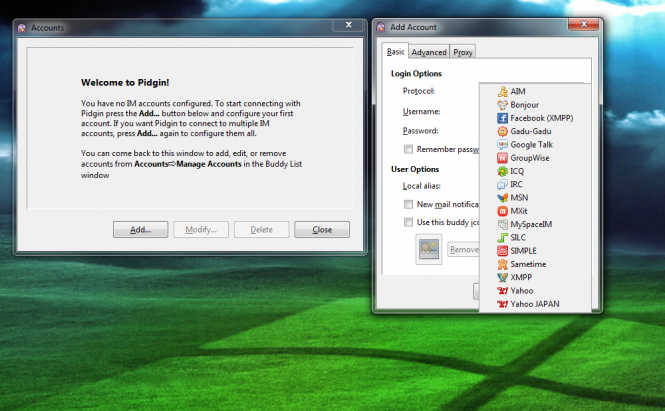Pick the XMPP icon

point(503,277)
